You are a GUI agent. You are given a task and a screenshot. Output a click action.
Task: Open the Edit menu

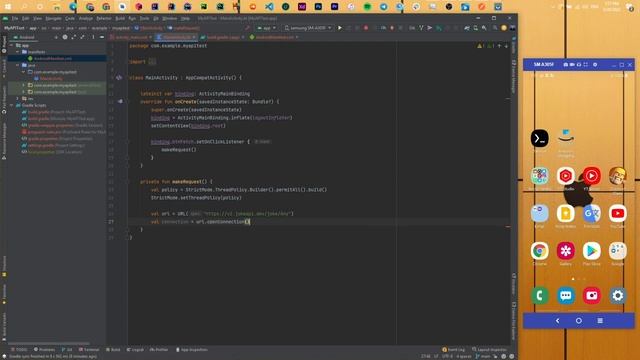pyautogui.click(x=26, y=18)
